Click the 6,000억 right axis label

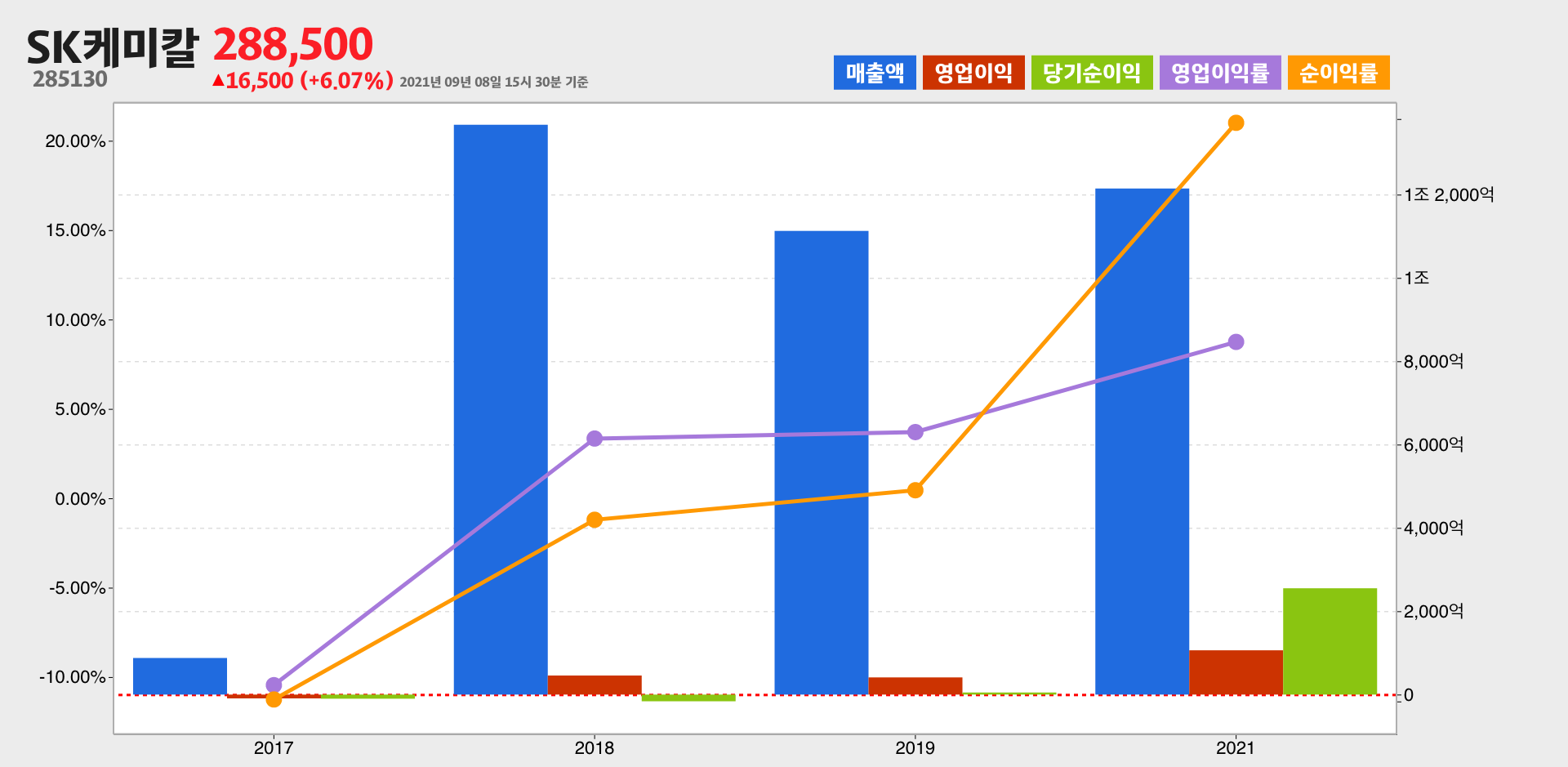point(1434,445)
